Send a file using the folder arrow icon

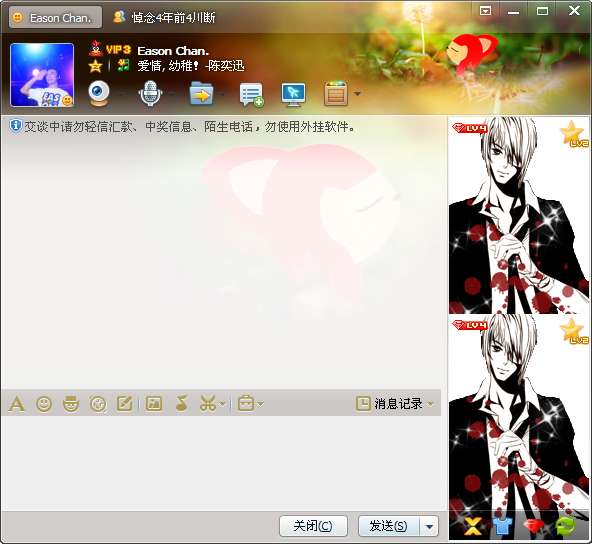[x=201, y=93]
